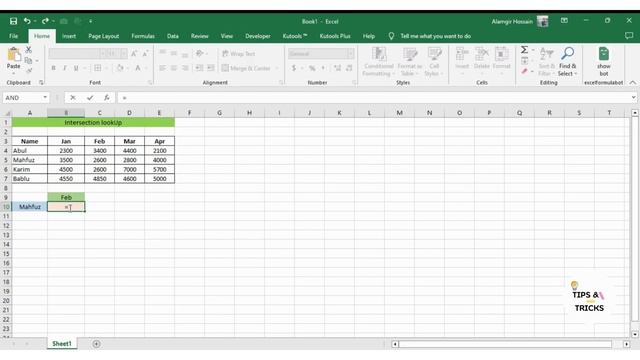640x360 pixels.
Task: Open Clipboard dialog launcher
Action: (41, 82)
